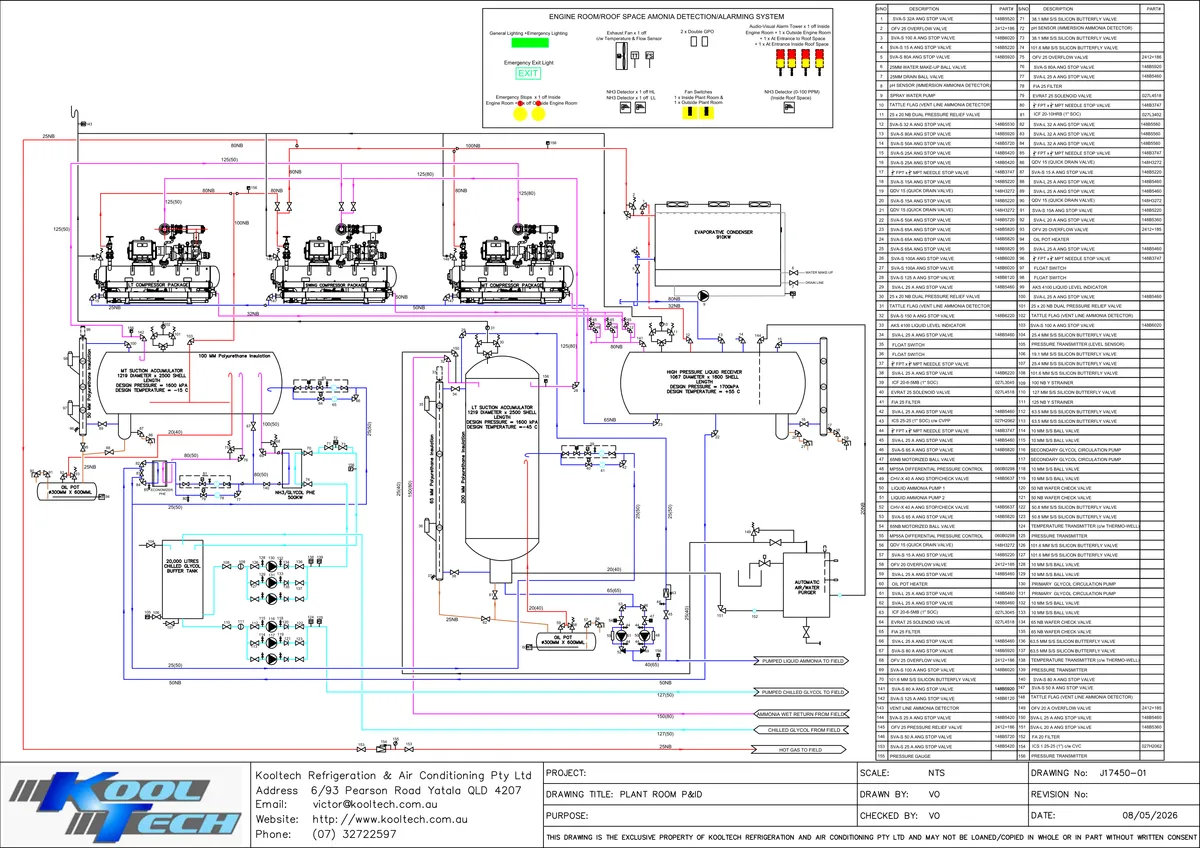Click '100 MM Polyurethane Insulation' note

[x=236, y=356]
